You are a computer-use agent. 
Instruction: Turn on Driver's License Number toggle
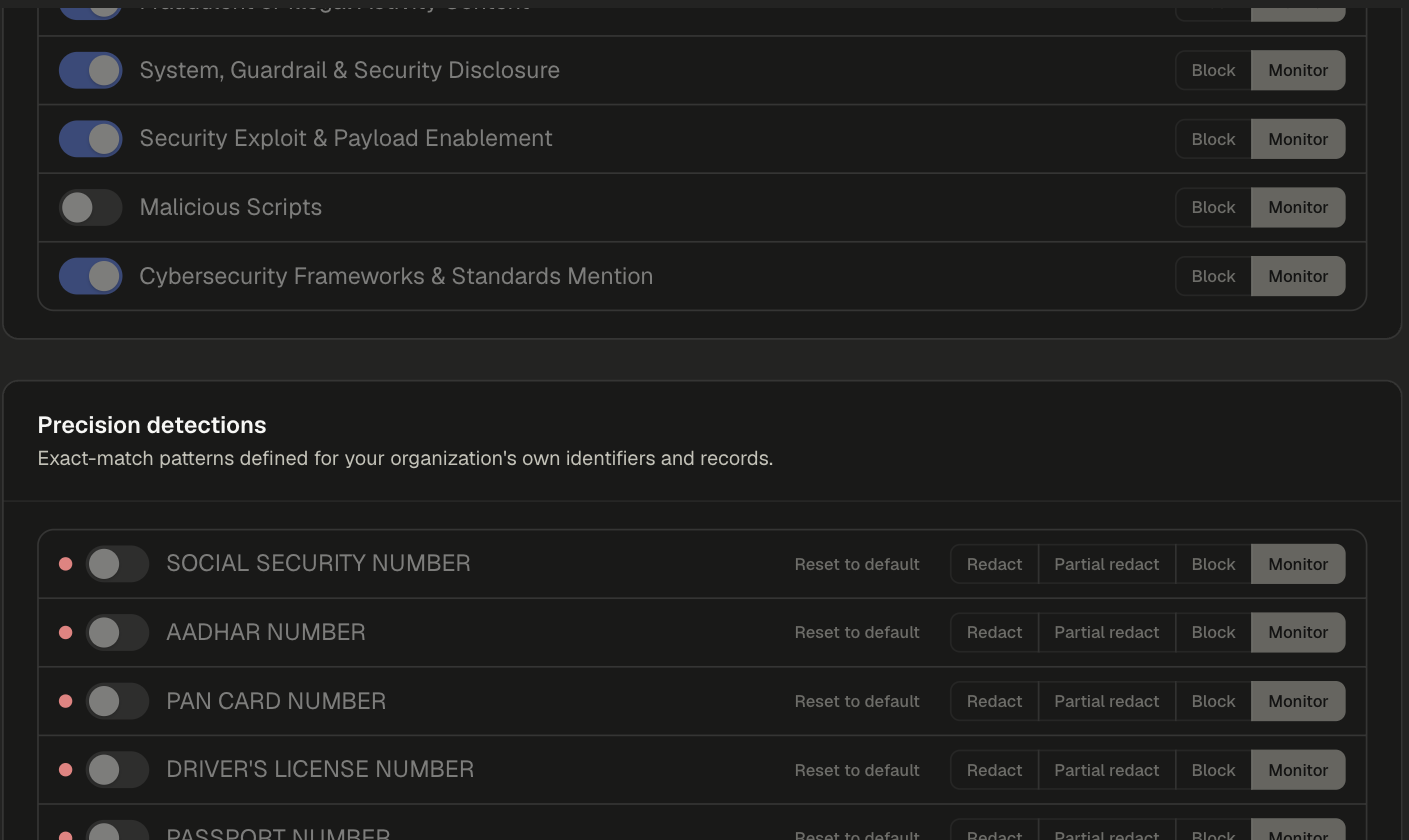point(117,770)
